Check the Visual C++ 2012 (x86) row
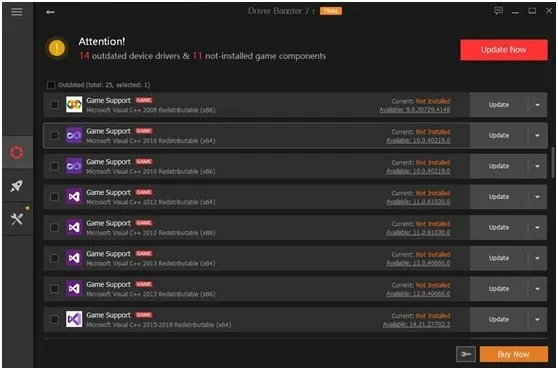 (54, 227)
